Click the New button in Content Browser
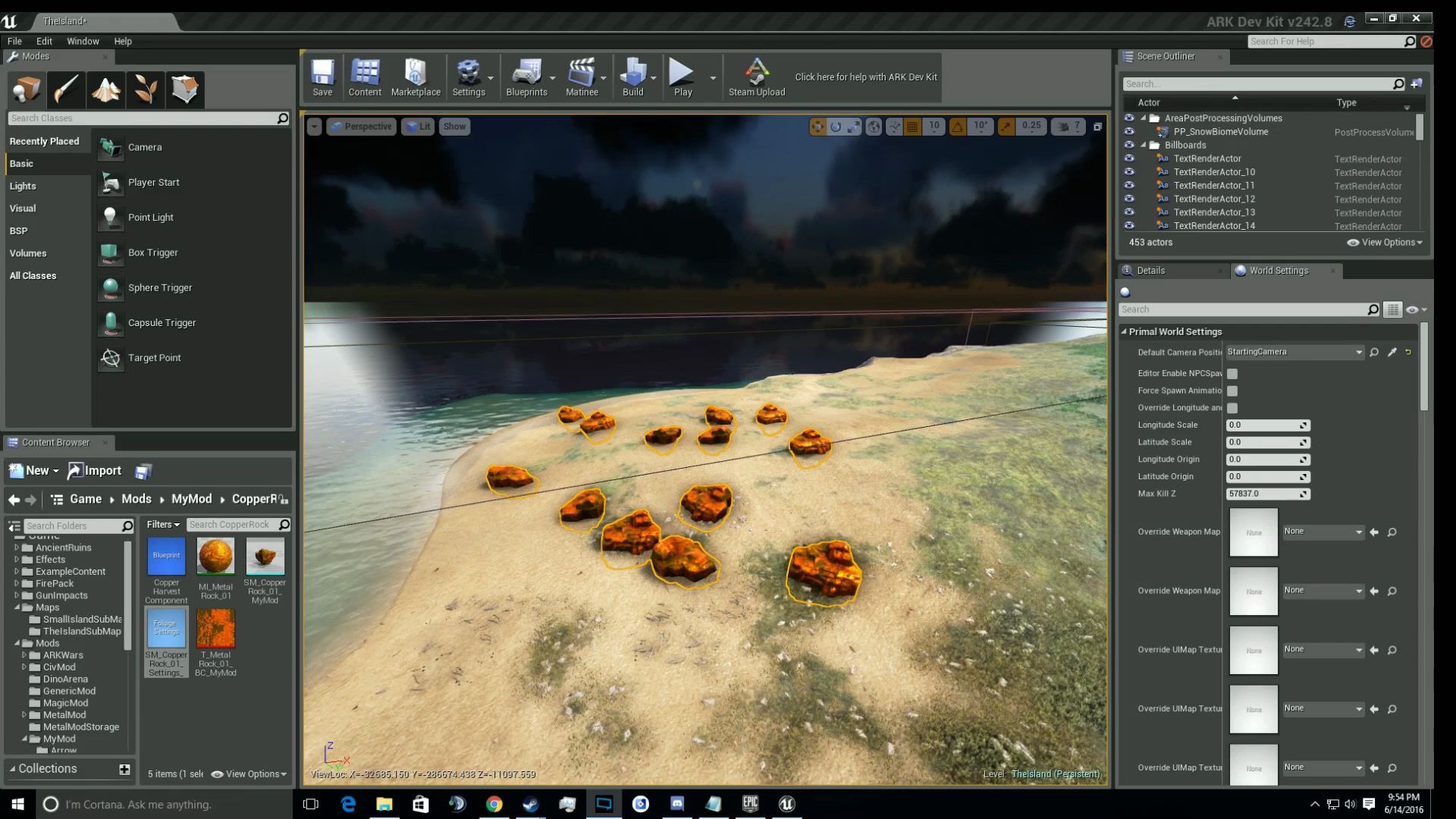The width and height of the screenshot is (1456, 819). pyautogui.click(x=33, y=471)
